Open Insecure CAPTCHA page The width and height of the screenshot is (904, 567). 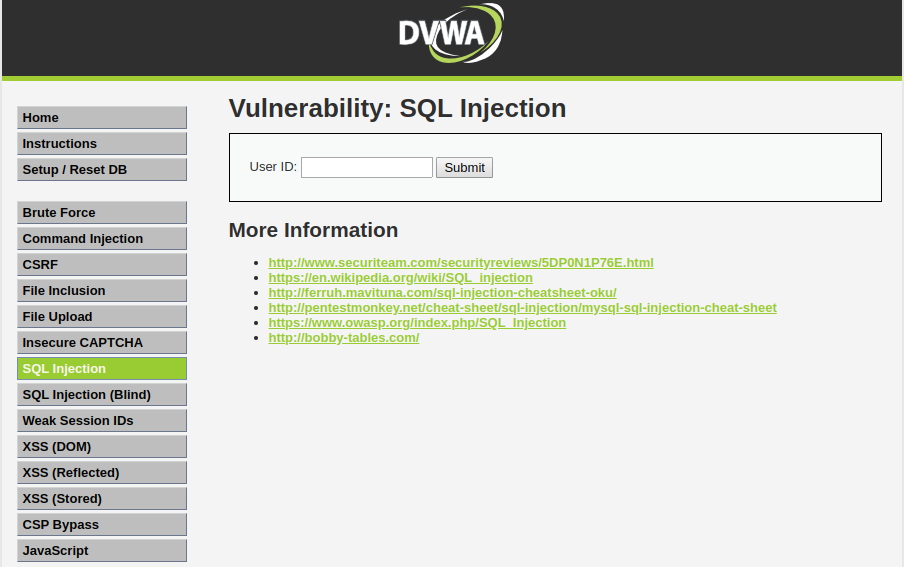[101, 343]
